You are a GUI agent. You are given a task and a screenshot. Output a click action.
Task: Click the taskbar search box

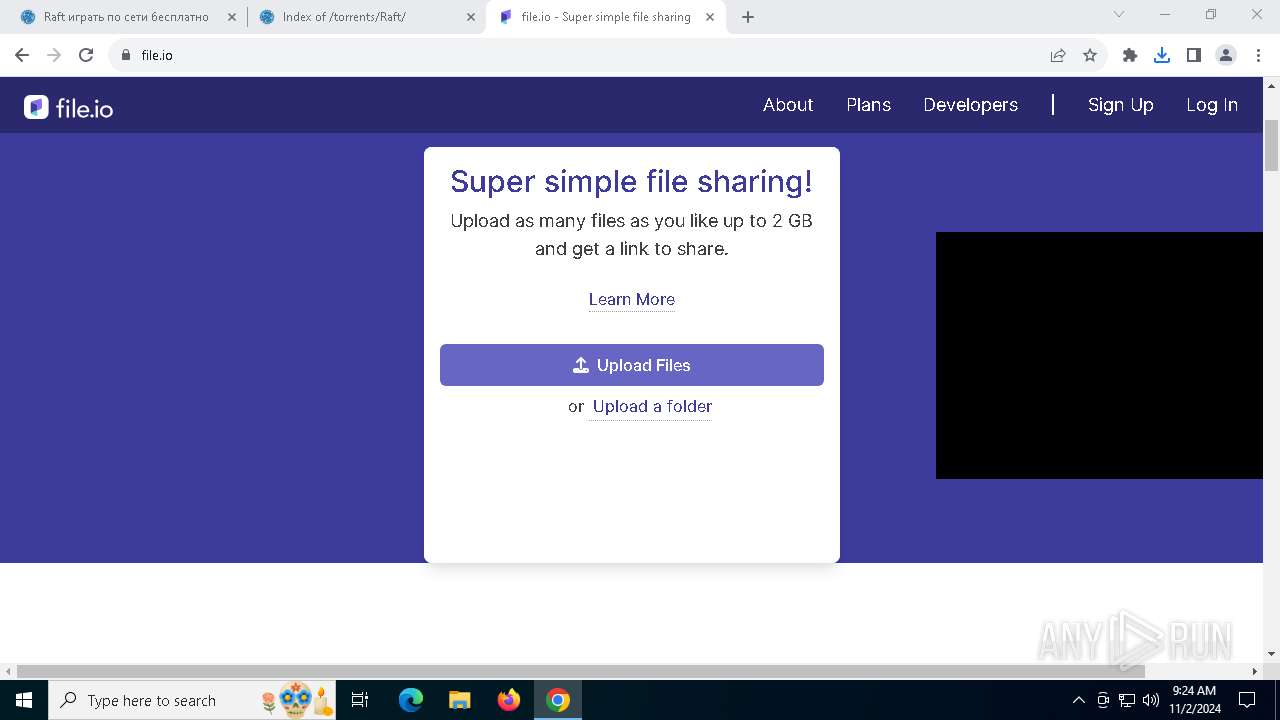pyautogui.click(x=193, y=700)
